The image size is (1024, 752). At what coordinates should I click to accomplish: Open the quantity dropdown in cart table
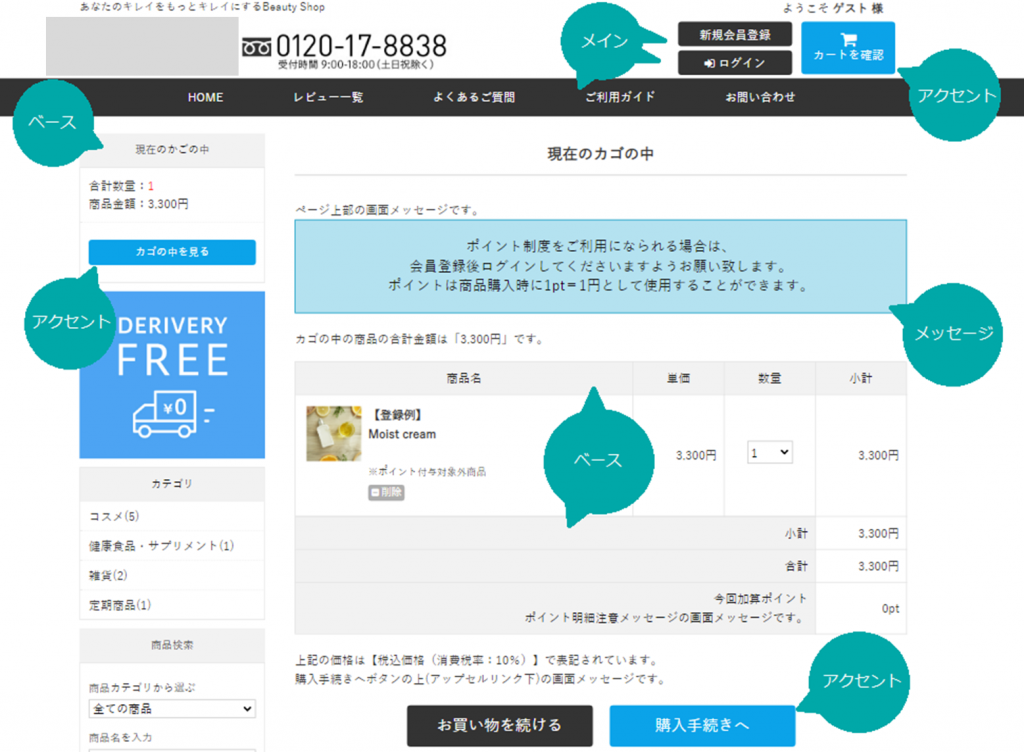pos(770,453)
